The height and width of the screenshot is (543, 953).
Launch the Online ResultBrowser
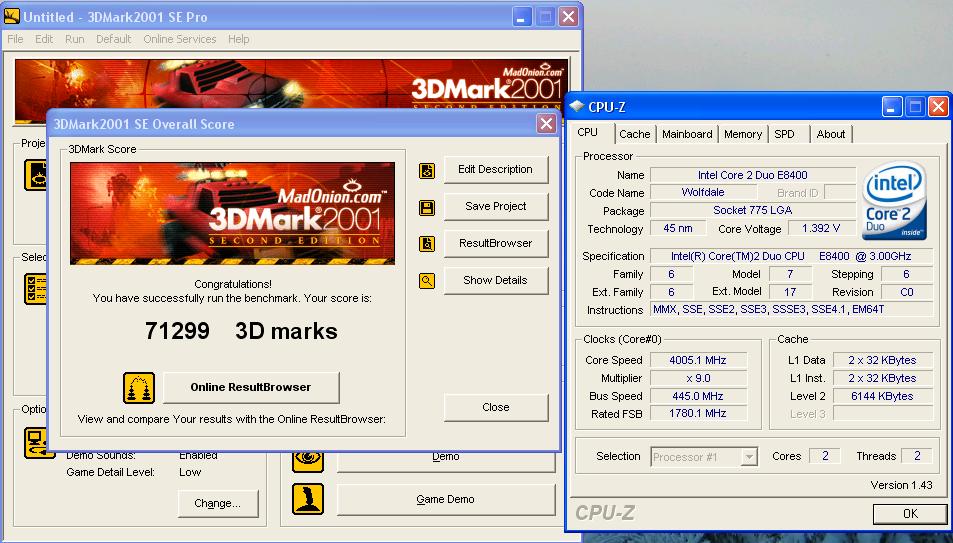[250, 387]
